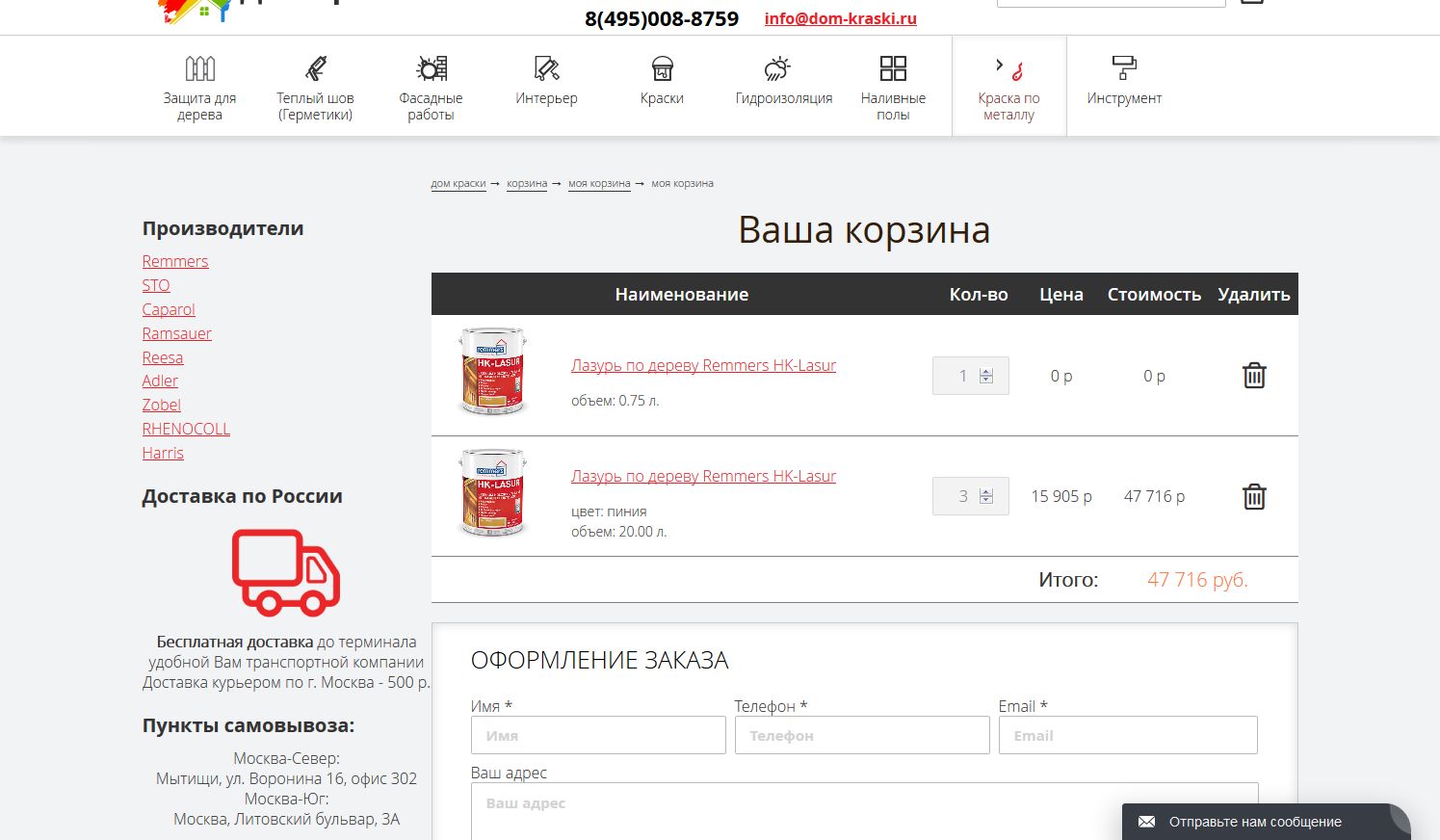Click the text объем: 0.75 л.
Viewport: 1440px width, 840px height.
[x=615, y=401]
